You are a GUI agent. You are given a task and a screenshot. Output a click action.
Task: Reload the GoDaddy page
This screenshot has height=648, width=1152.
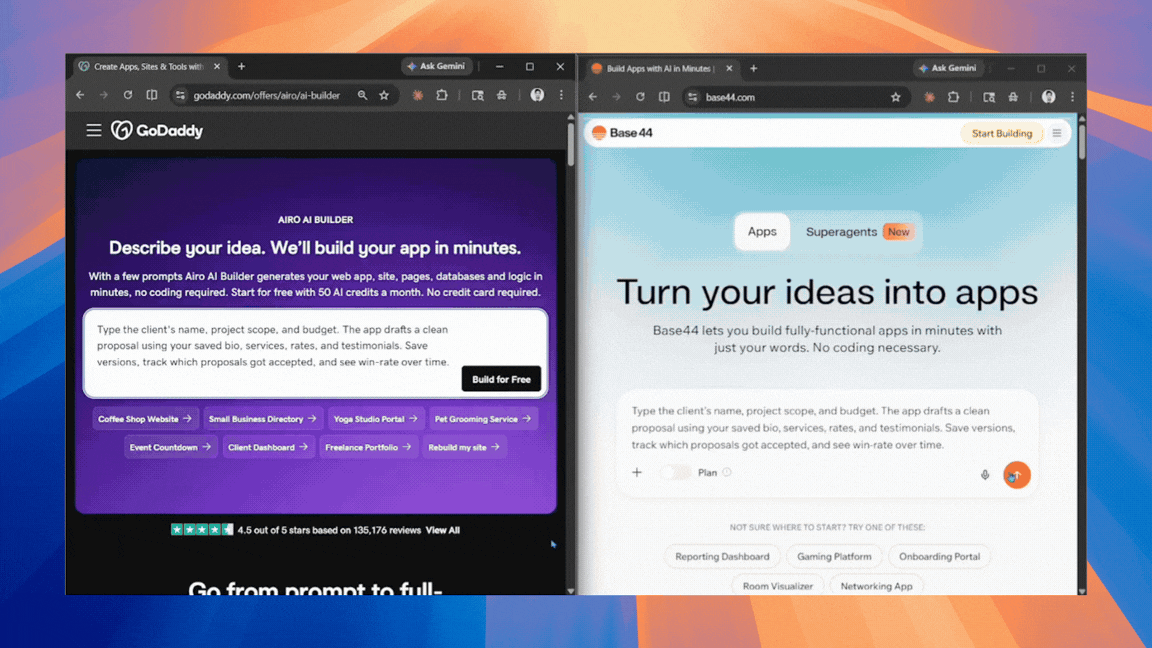(128, 96)
